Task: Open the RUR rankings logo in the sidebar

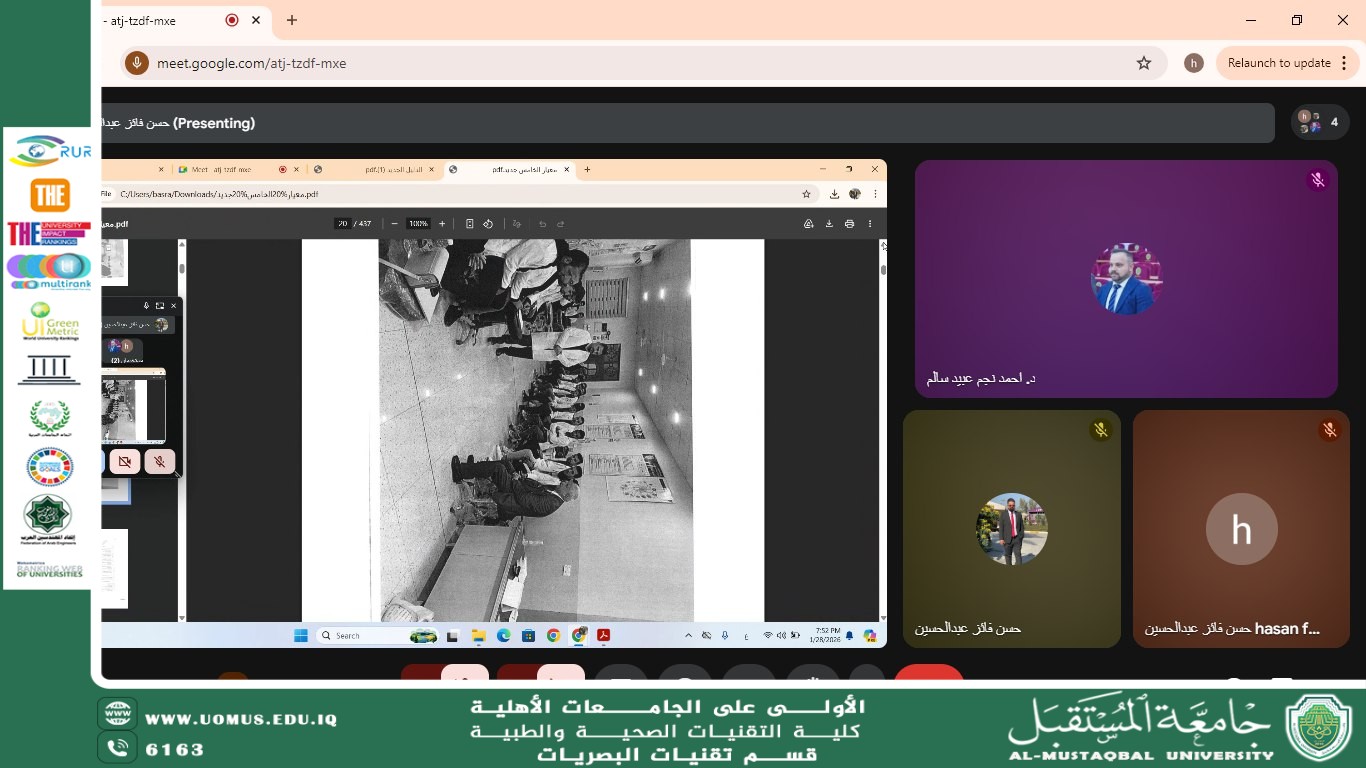Action: 50,150
